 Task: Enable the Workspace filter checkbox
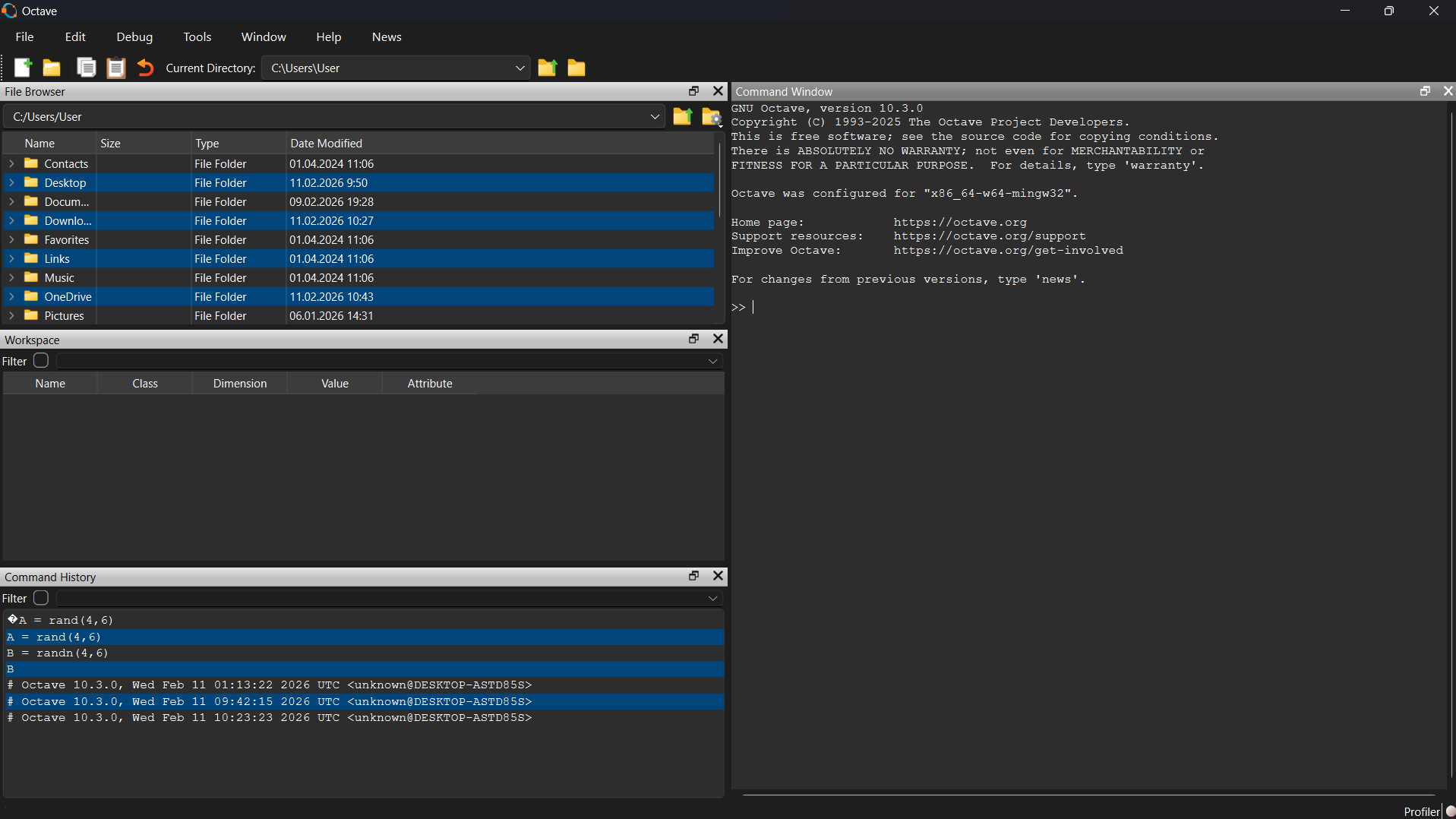pos(41,361)
